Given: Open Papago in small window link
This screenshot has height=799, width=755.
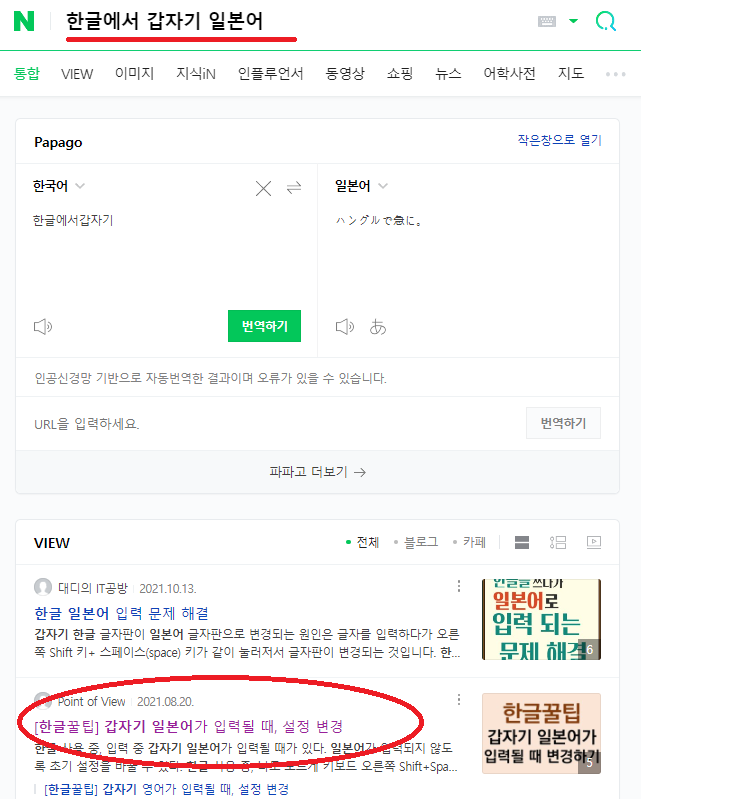Looking at the screenshot, I should [x=559, y=140].
